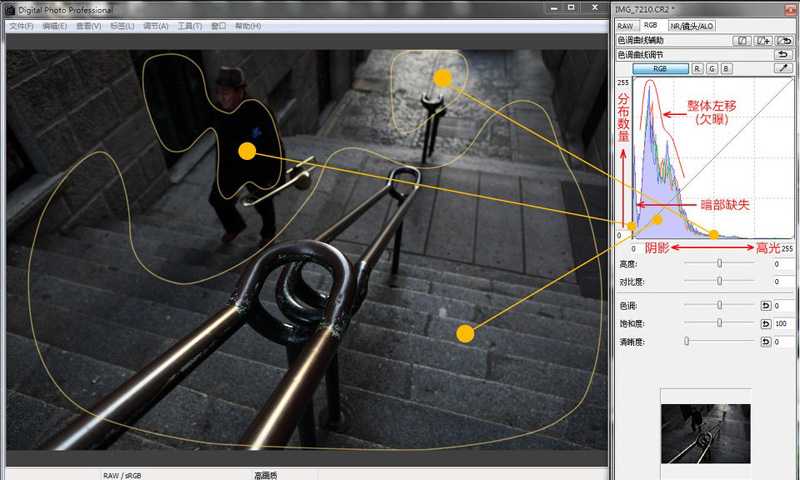Select the wide RGB channel button
This screenshot has width=800, height=480.
tap(660, 68)
